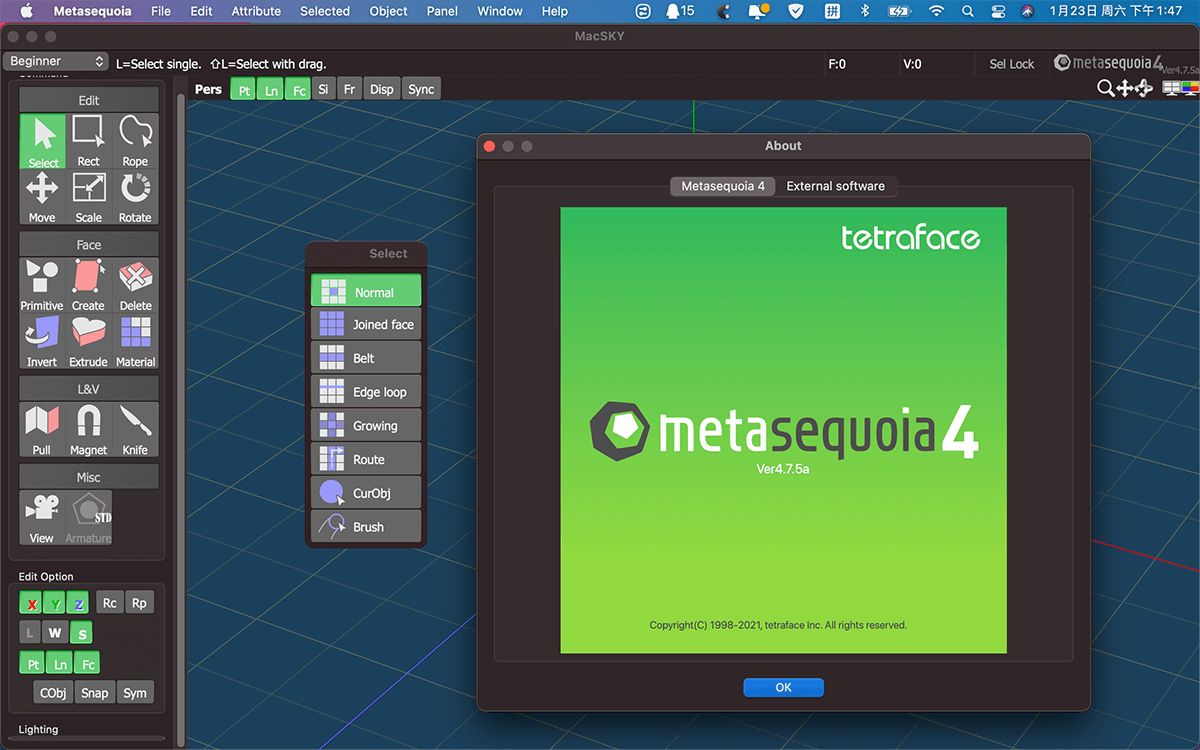1200x750 pixels.
Task: Click the colored multi-view layout icon
Action: click(1190, 88)
